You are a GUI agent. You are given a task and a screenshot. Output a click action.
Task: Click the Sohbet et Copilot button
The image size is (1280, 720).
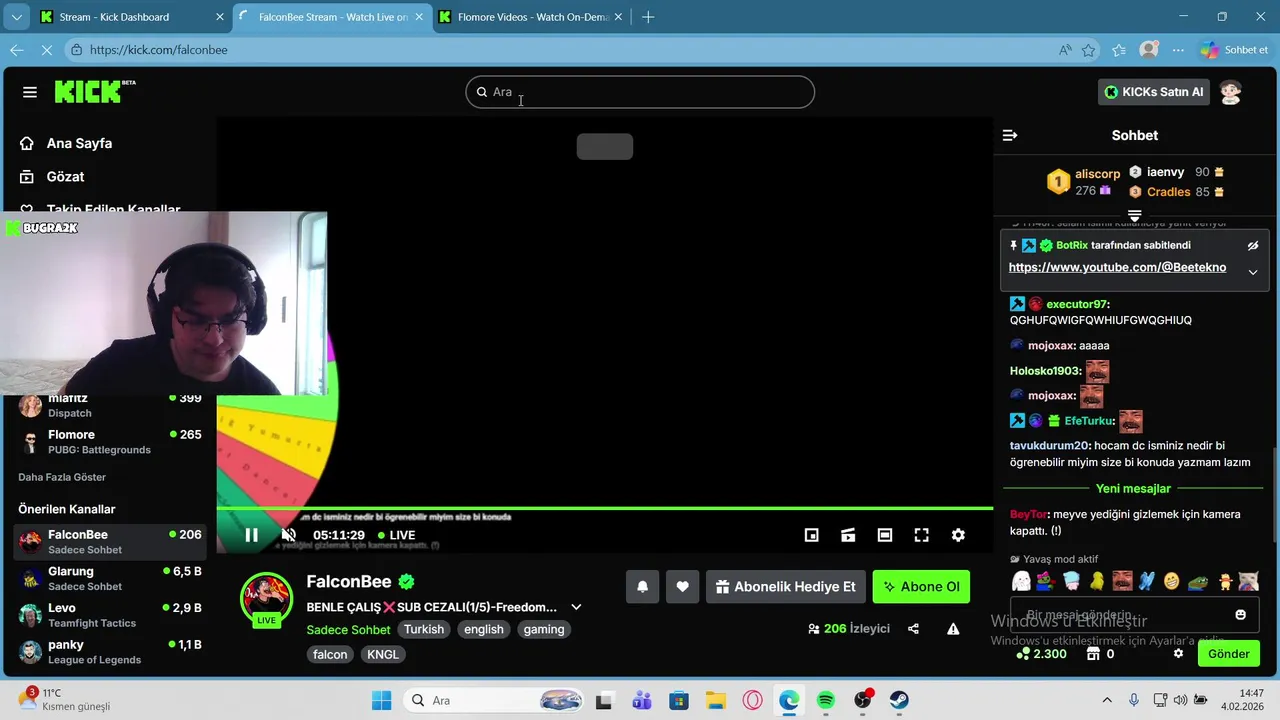click(x=1234, y=50)
